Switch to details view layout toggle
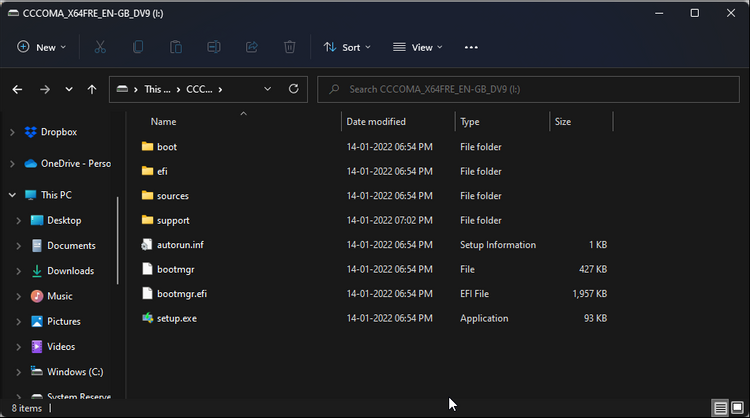This screenshot has height=418, width=750. (x=720, y=408)
